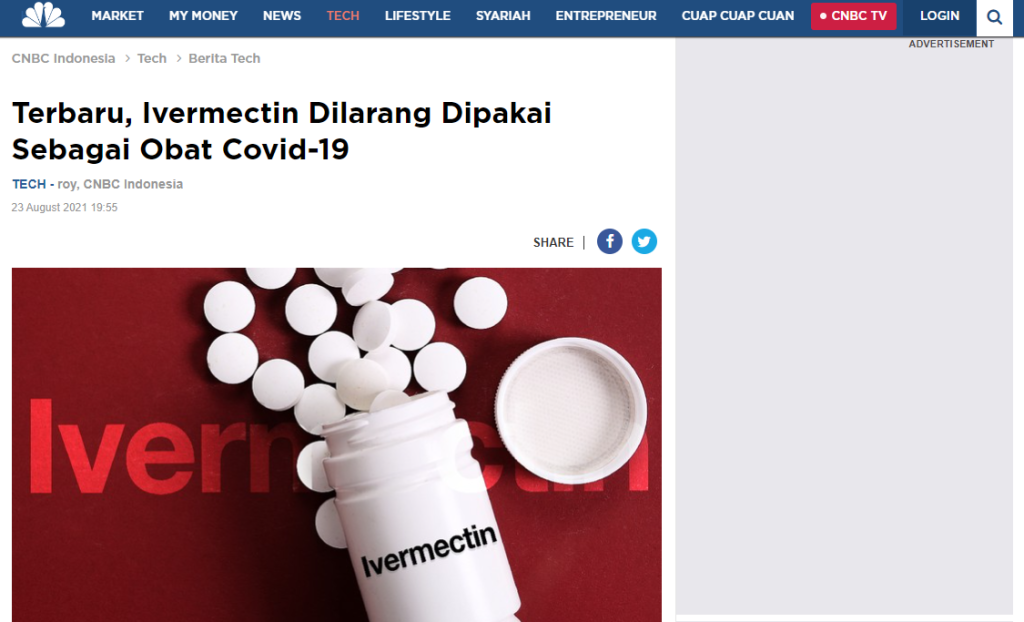Open CNBC Indonesia breadcrumb link
The height and width of the screenshot is (622, 1024).
(x=63, y=58)
